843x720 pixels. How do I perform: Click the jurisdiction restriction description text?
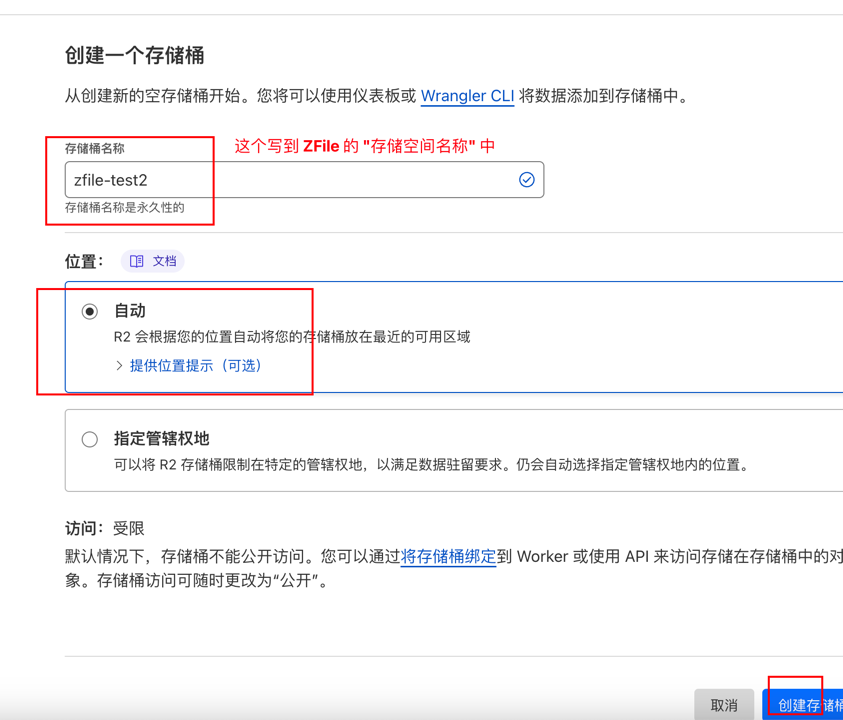[431, 465]
